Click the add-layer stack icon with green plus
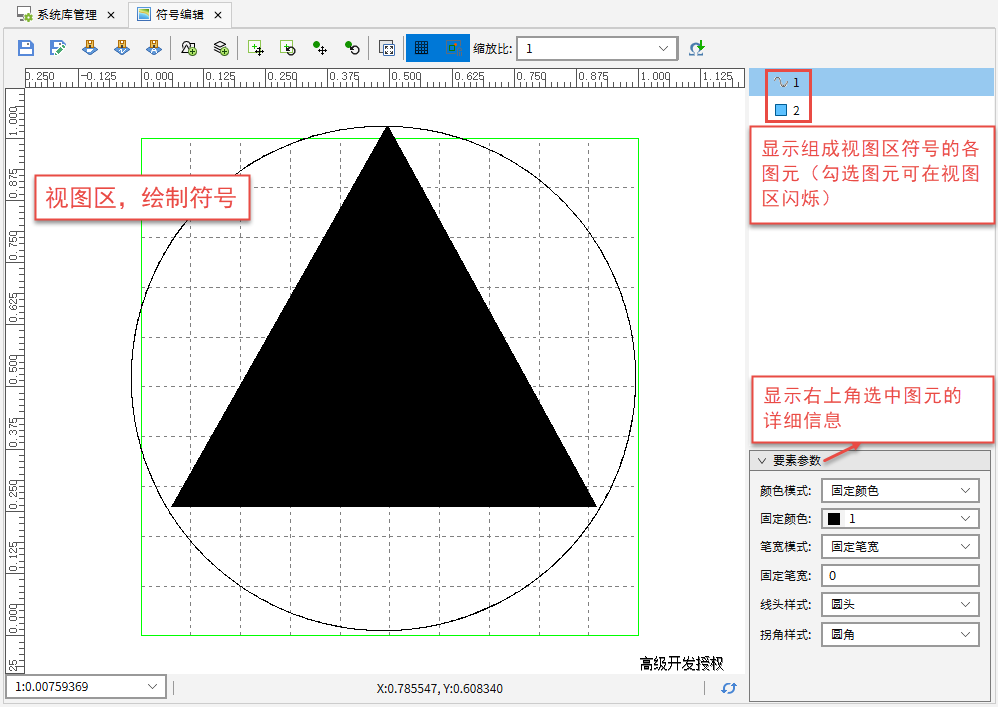This screenshot has height=707, width=998. [x=221, y=48]
